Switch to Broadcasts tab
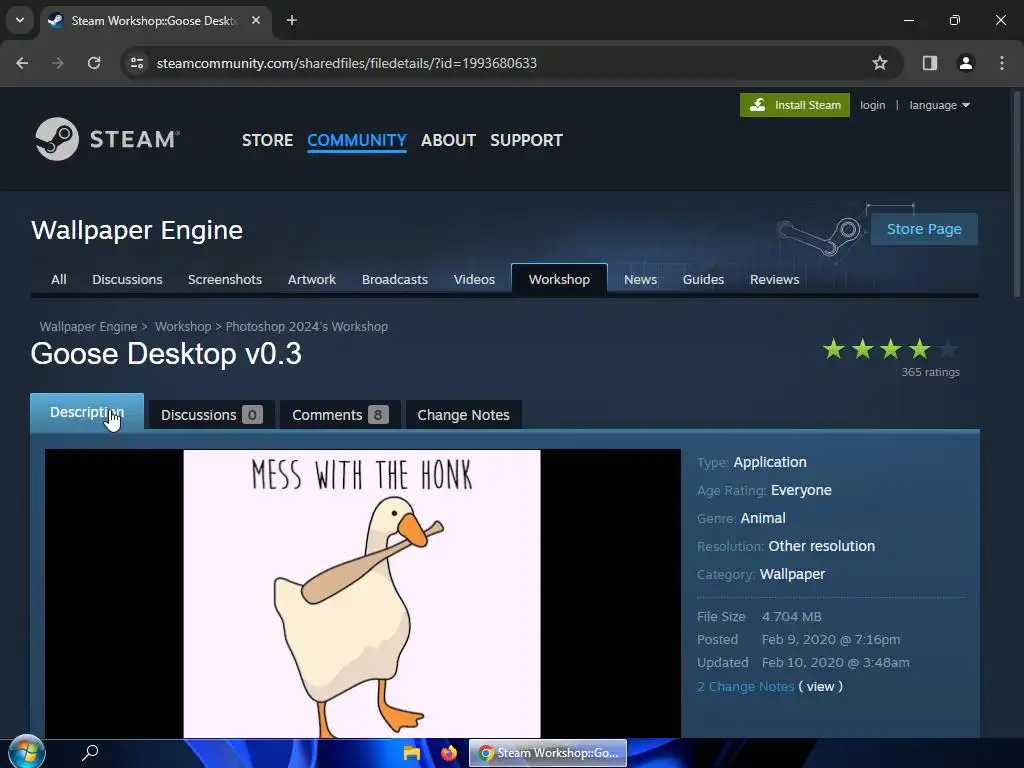The height and width of the screenshot is (768, 1024). pos(394,280)
